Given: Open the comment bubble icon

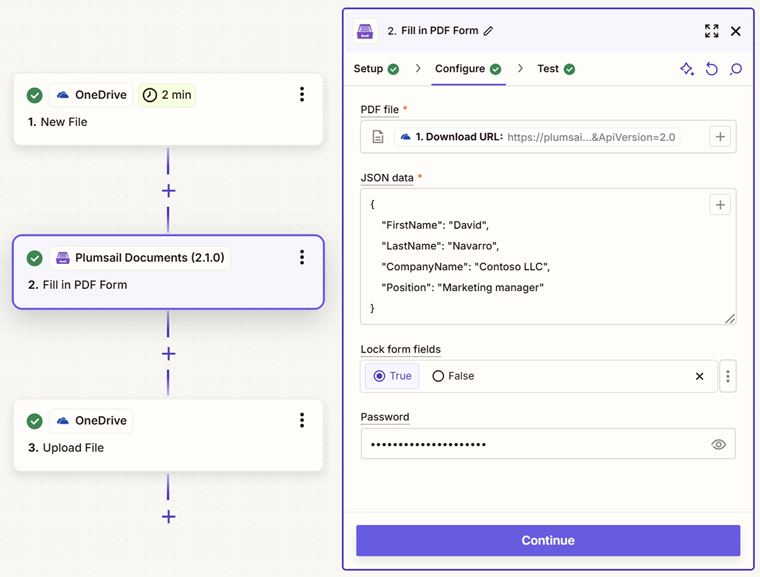Looking at the screenshot, I should (736, 69).
